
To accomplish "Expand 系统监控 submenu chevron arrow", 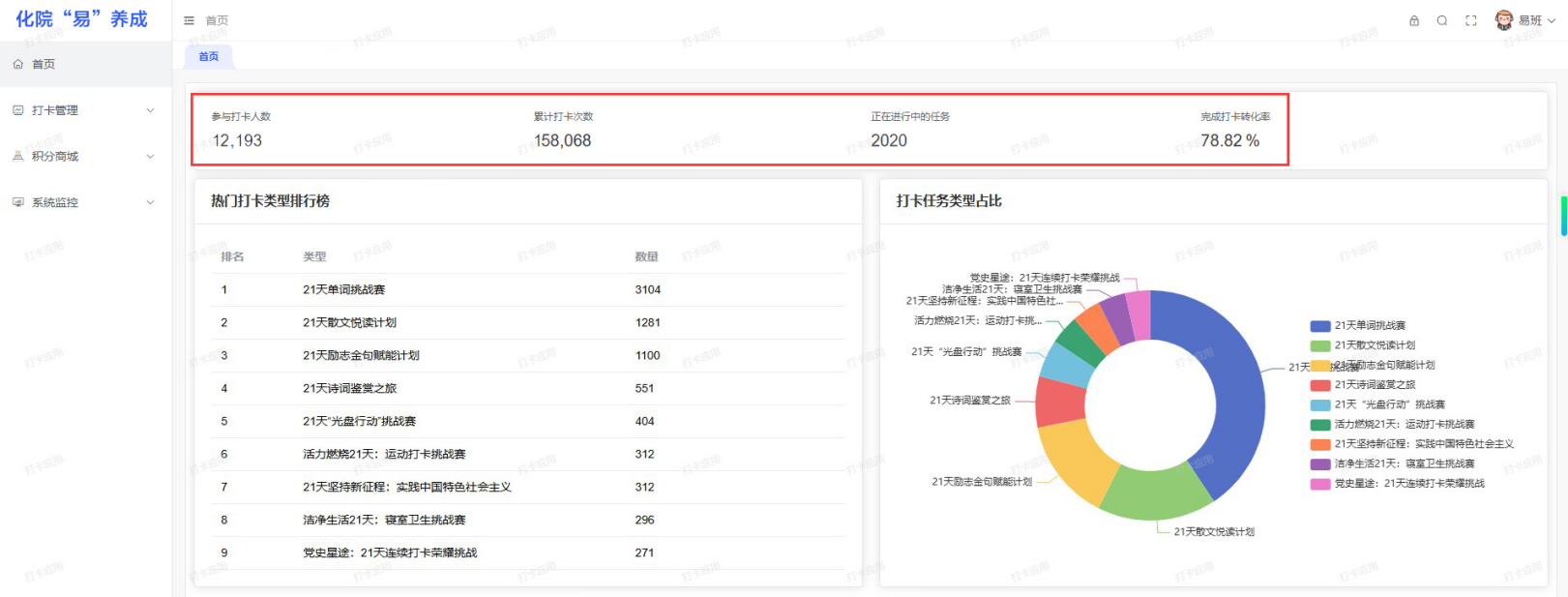I will click(x=150, y=202).
